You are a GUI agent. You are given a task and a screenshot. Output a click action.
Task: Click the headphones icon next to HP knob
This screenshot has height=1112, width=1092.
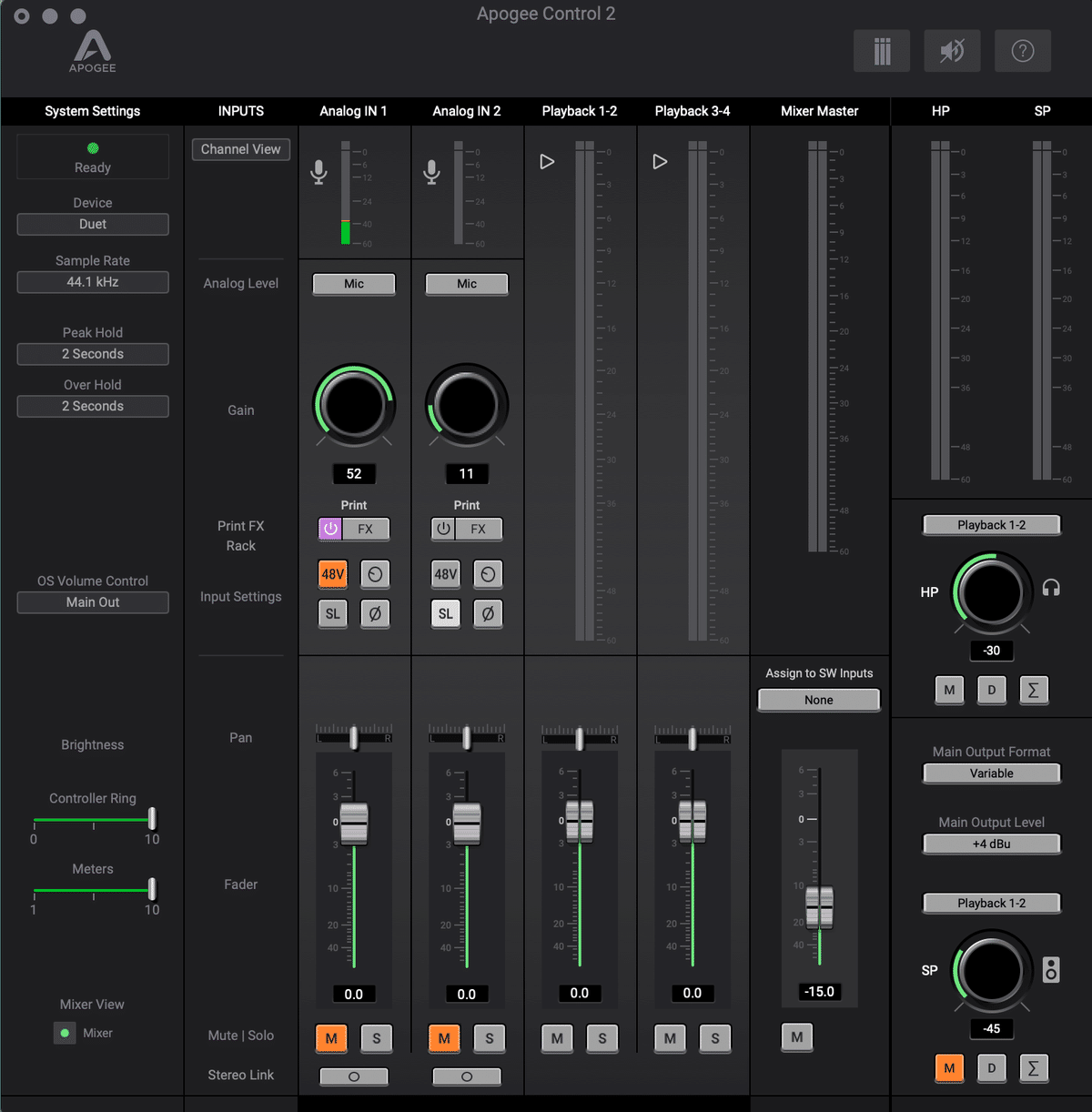pos(1051,588)
